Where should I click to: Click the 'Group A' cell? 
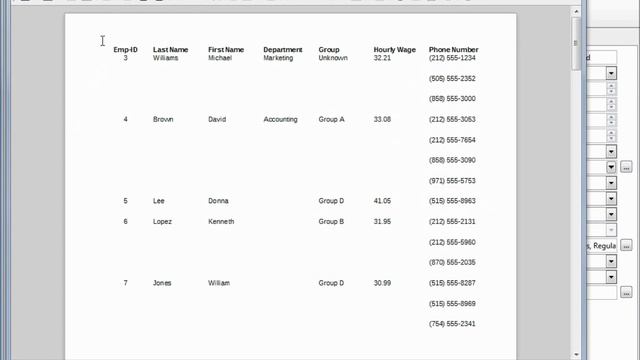coord(331,119)
